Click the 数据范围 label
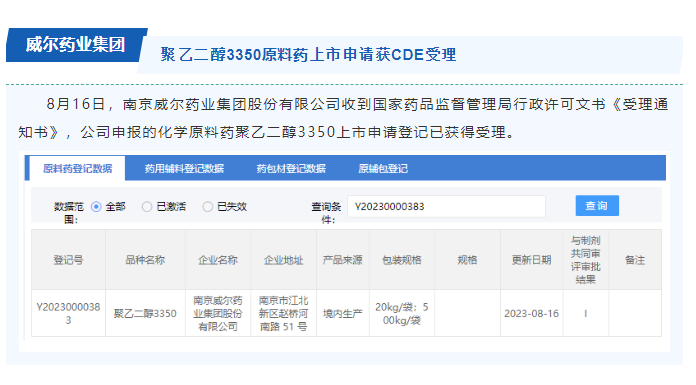696x385 pixels. click(x=69, y=213)
